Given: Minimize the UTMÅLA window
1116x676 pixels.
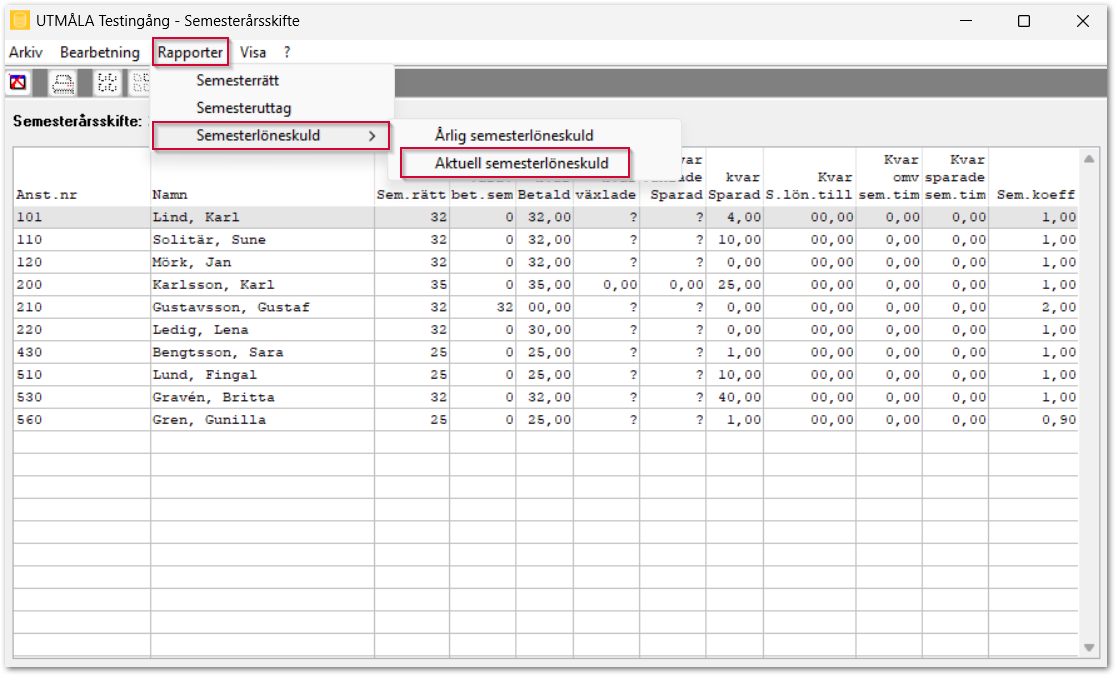Looking at the screenshot, I should [965, 21].
